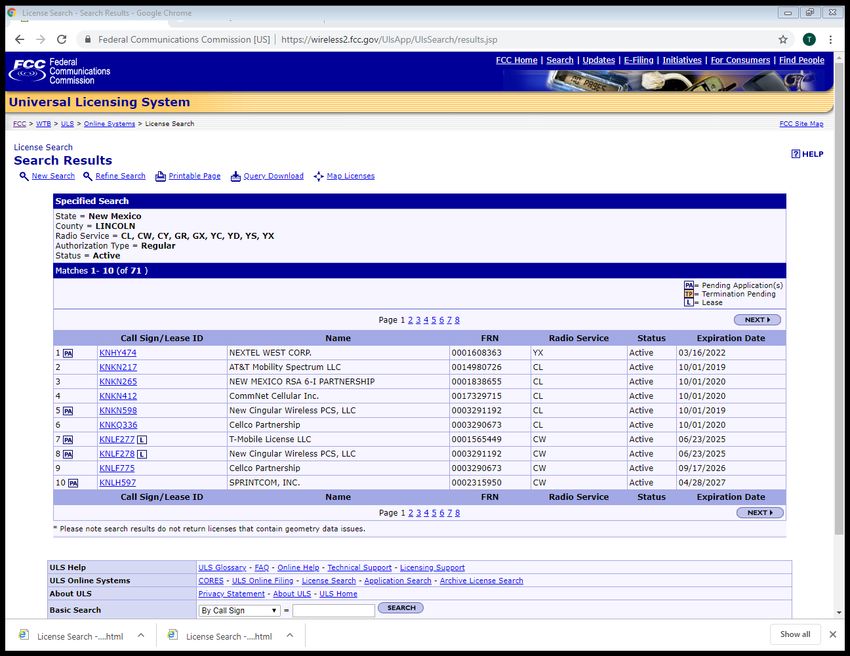Open the Updates header link
Screen dimensions: 850x656
point(599,60)
